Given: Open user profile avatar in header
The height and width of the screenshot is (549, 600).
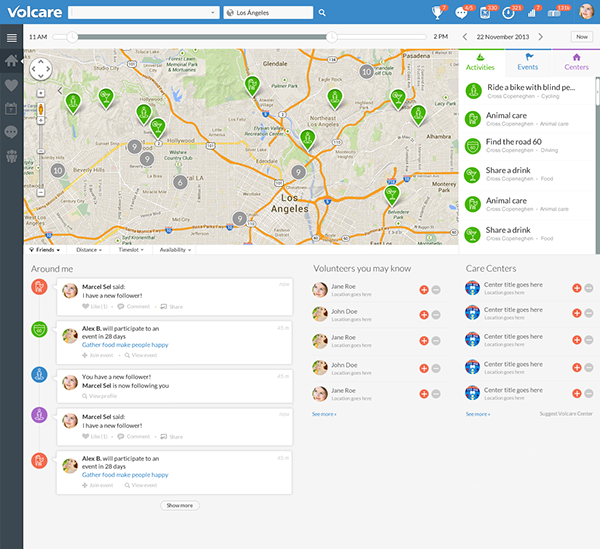Looking at the screenshot, I should point(586,12).
